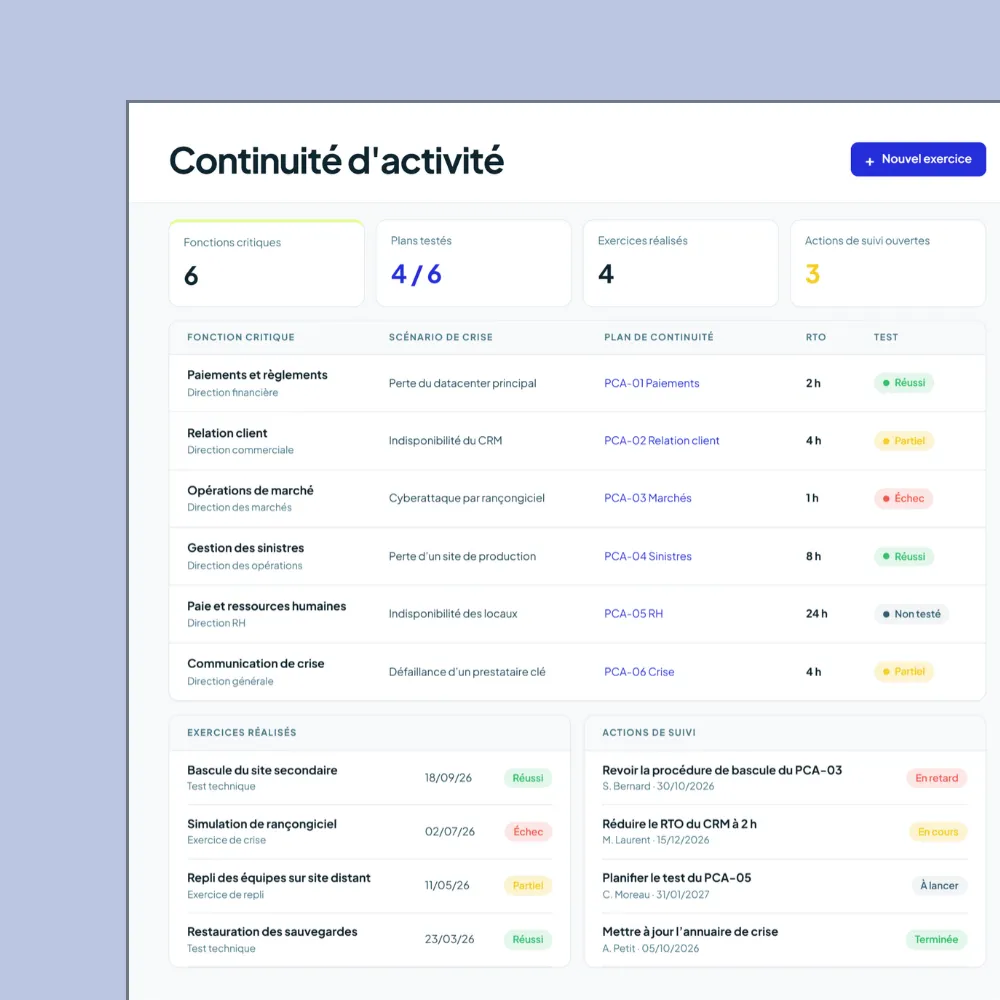Click the Terminée status badge

coord(936,939)
